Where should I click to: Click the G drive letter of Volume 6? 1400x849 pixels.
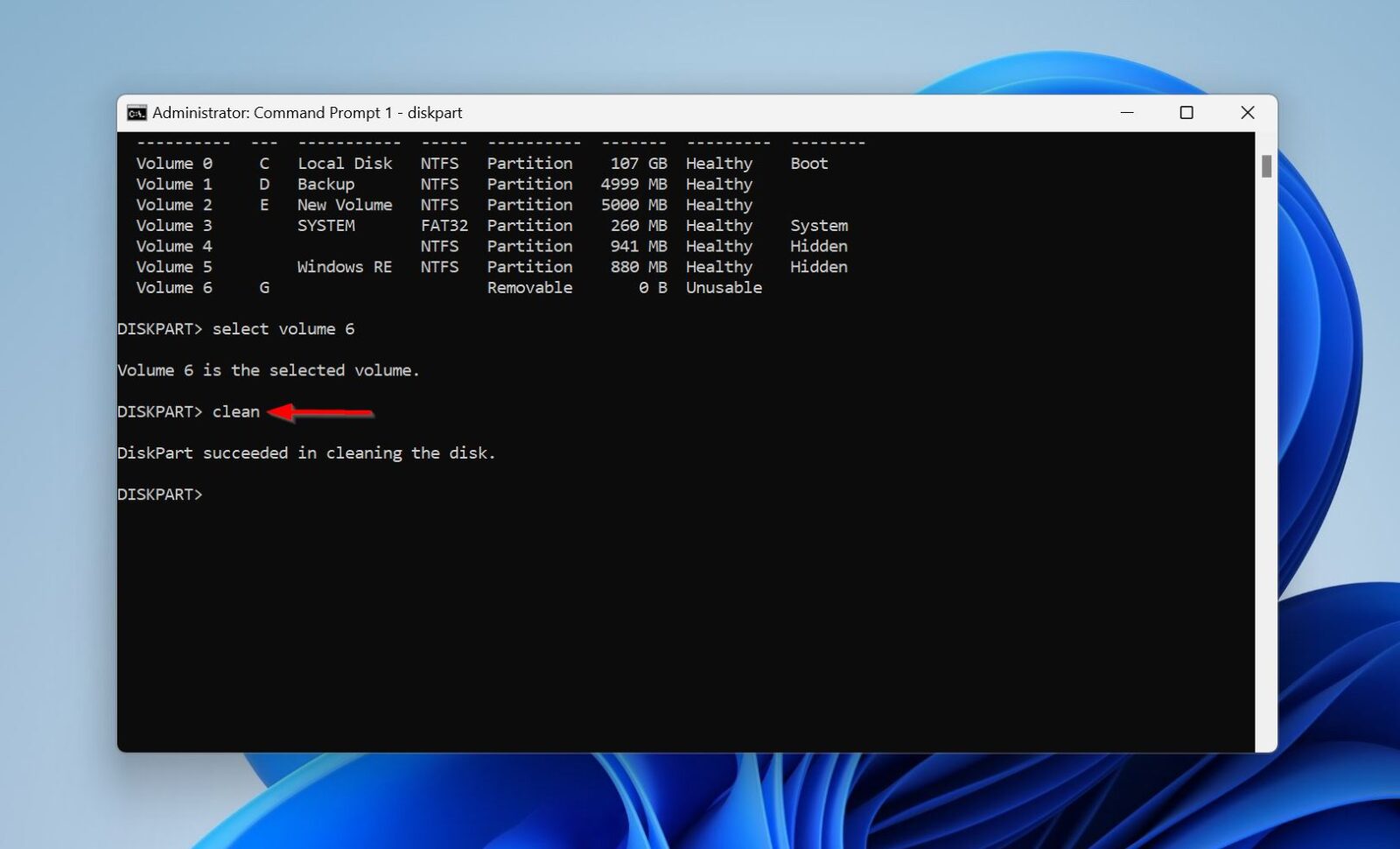[264, 287]
